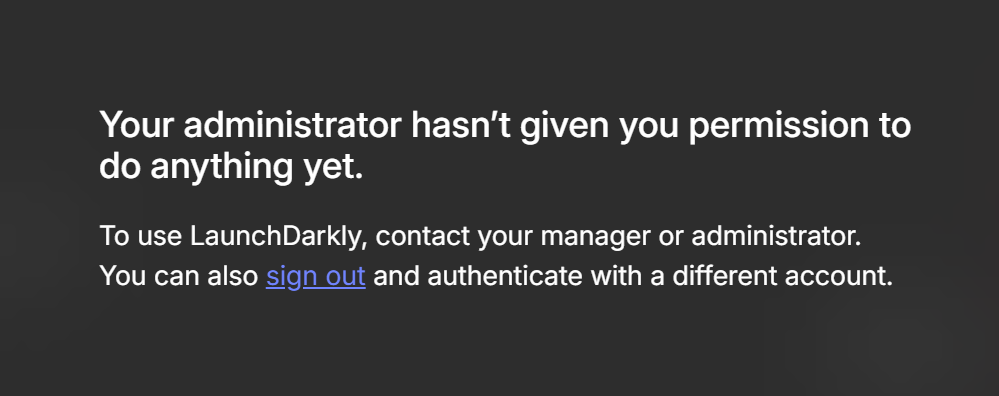Click the word 'Your' starting the heading
999x396 pixels.
137,125
